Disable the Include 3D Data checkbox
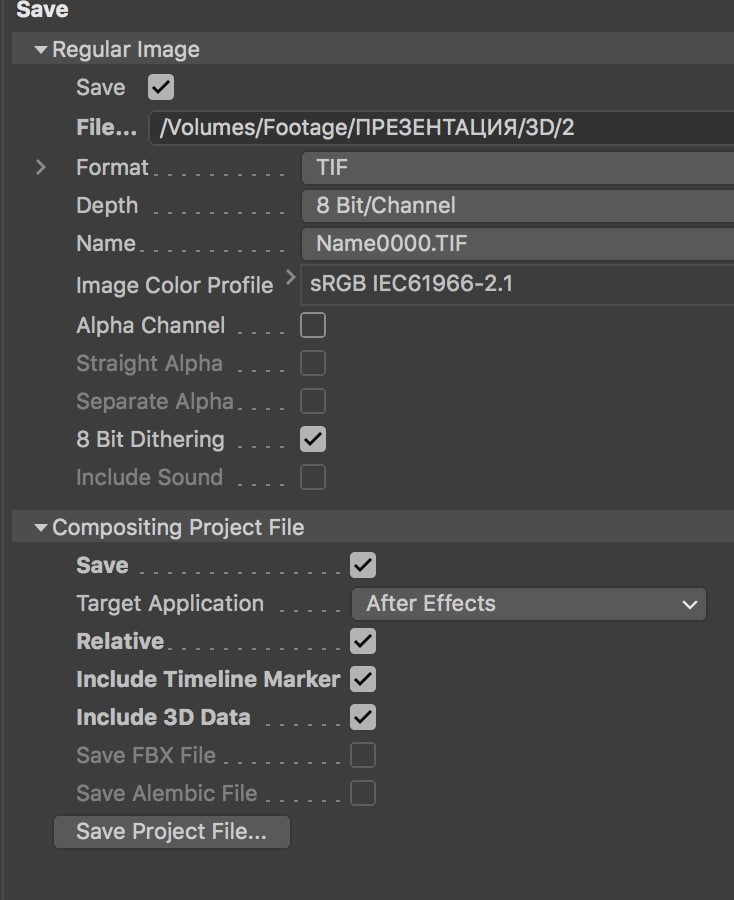 (x=363, y=717)
